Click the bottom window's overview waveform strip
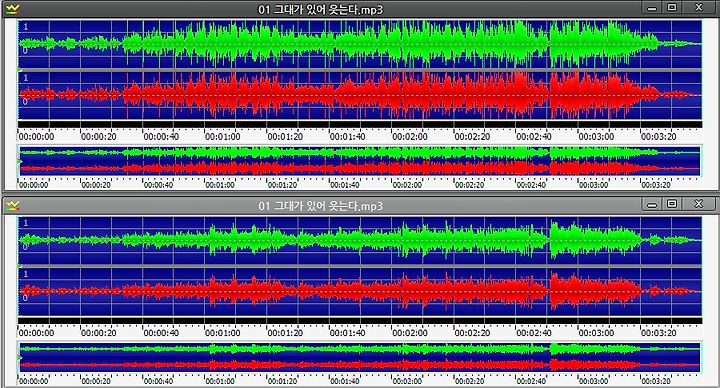 click(360, 357)
